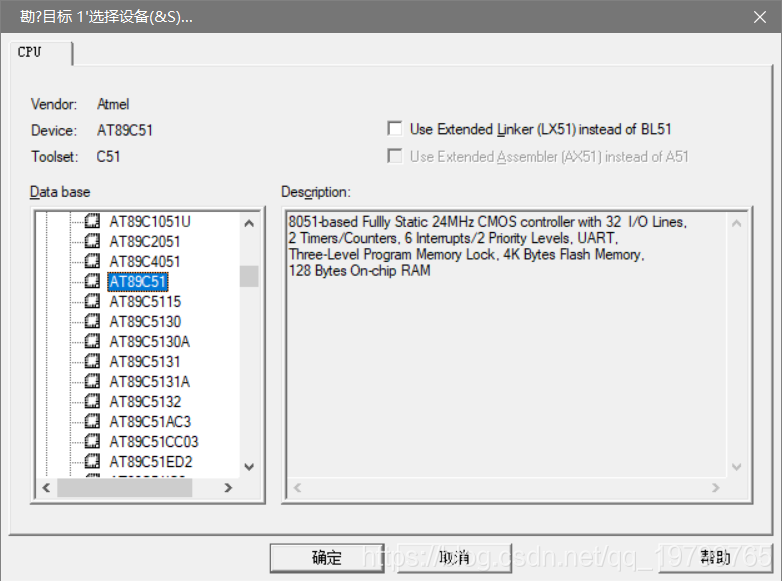Image resolution: width=782 pixels, height=581 pixels.
Task: Click the chip icon beside AT89C4051
Action: coord(92,261)
